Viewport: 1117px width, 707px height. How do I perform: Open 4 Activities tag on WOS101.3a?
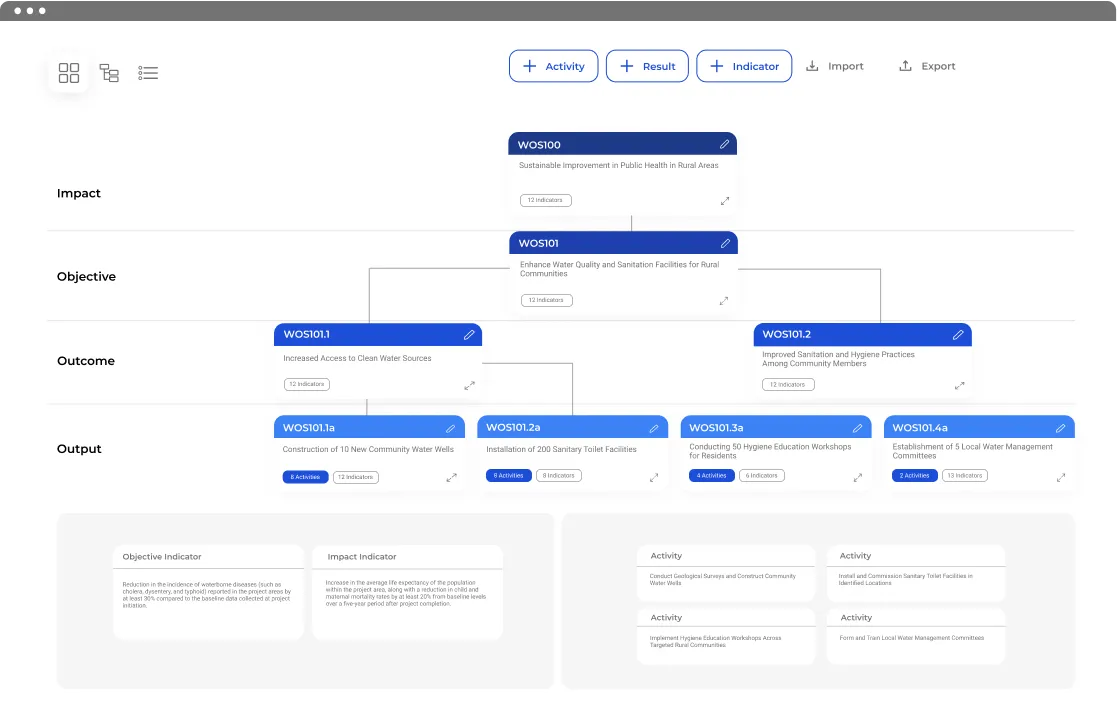(x=712, y=475)
